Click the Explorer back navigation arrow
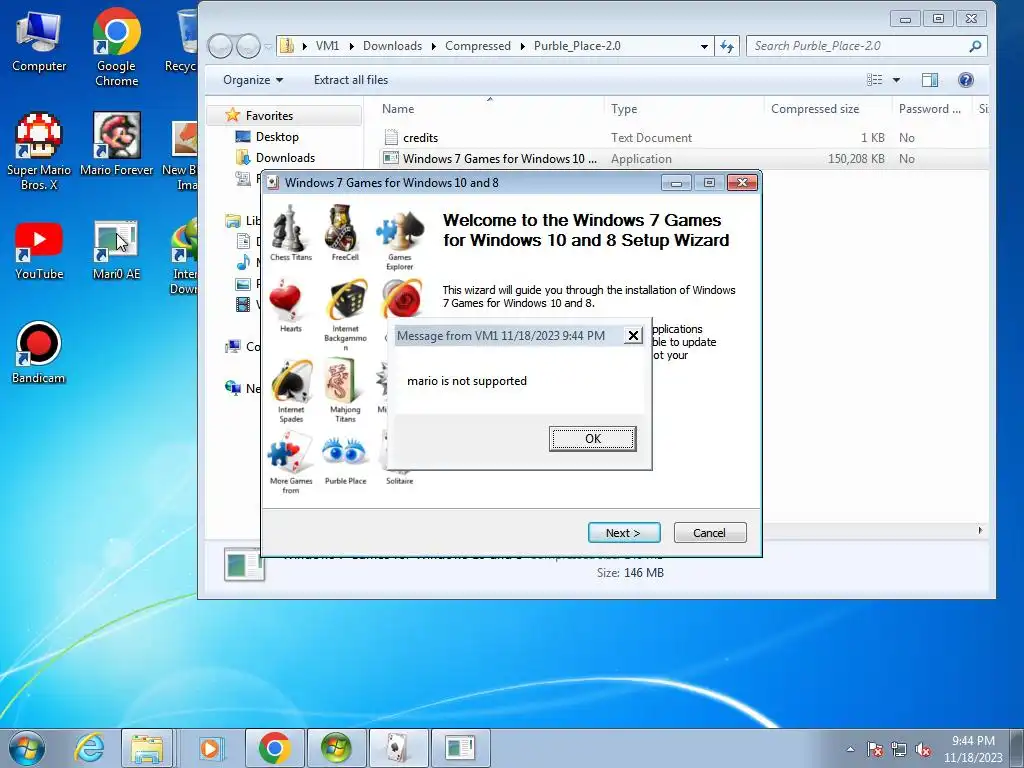The width and height of the screenshot is (1024, 768). click(221, 46)
